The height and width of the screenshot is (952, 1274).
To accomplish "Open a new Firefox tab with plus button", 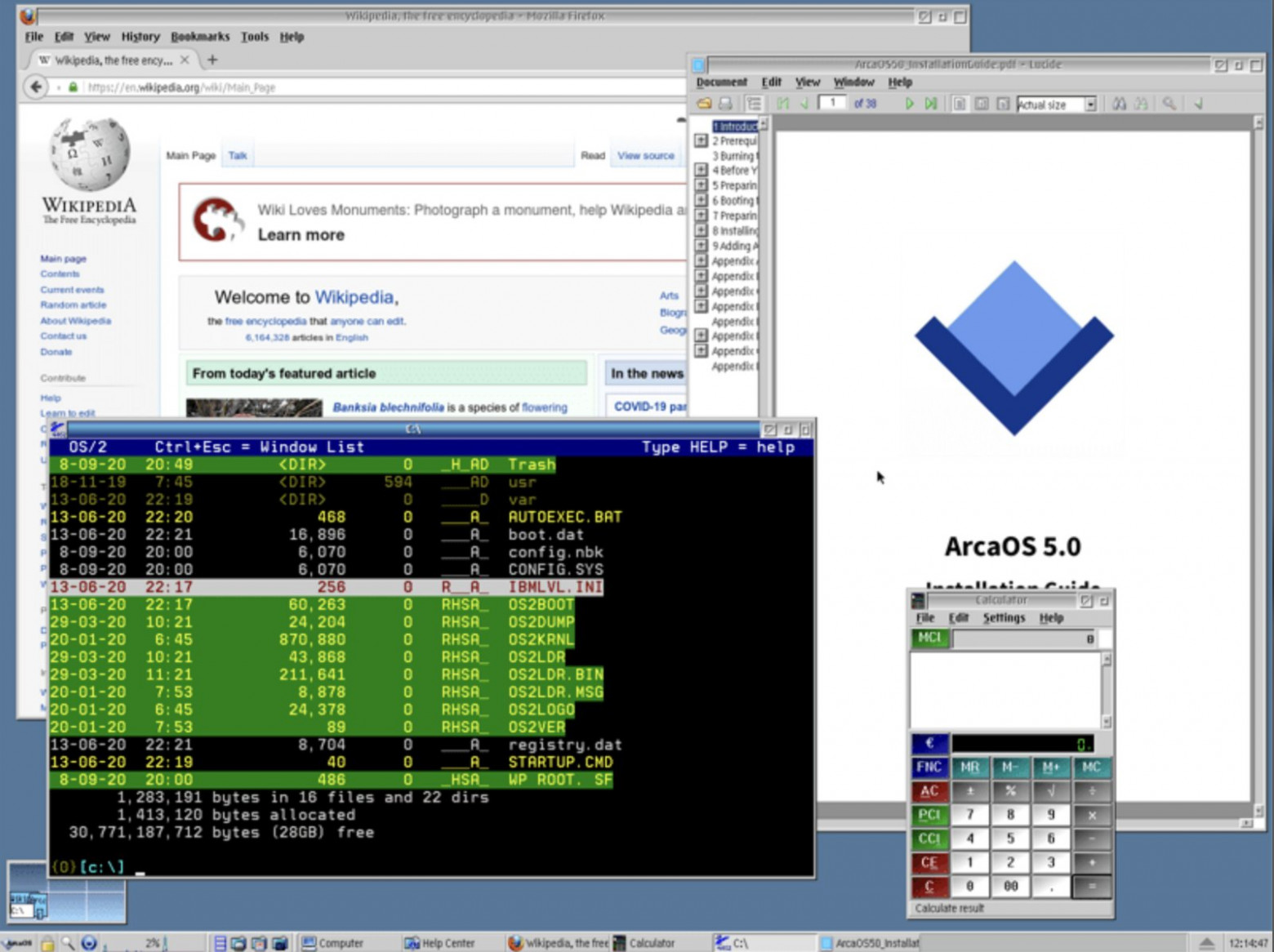I will coord(212,60).
